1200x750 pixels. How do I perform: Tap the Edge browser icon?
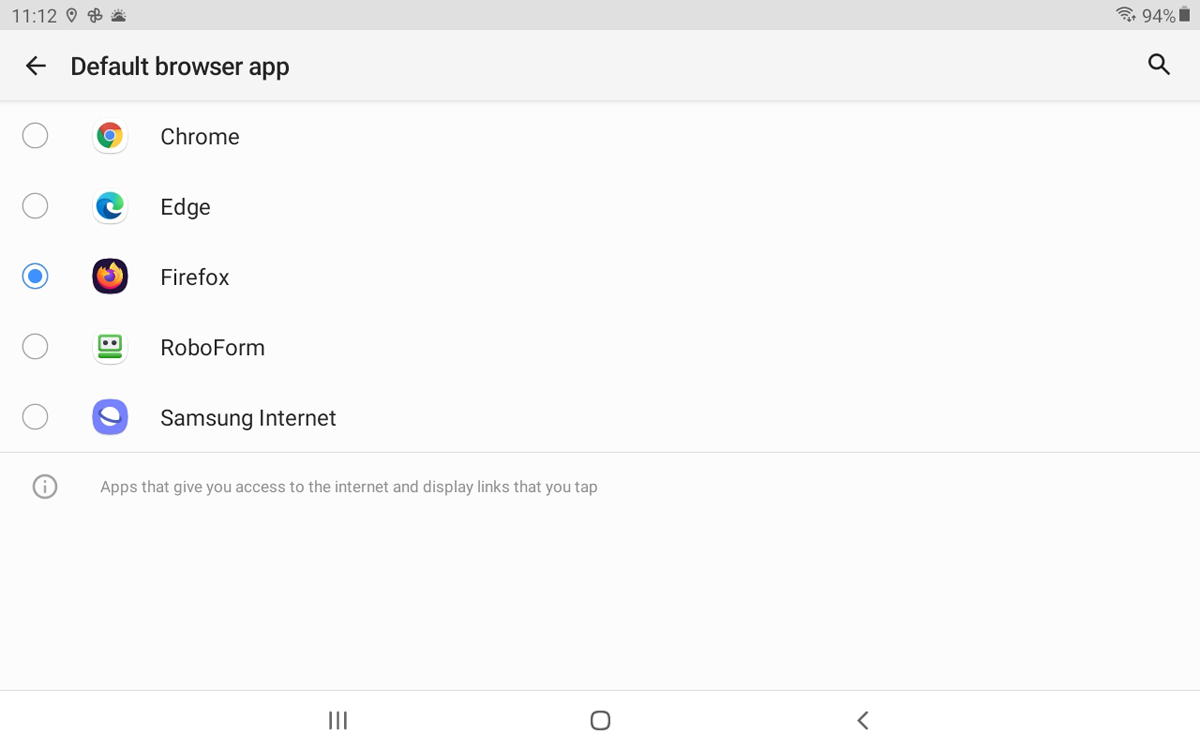coord(110,206)
